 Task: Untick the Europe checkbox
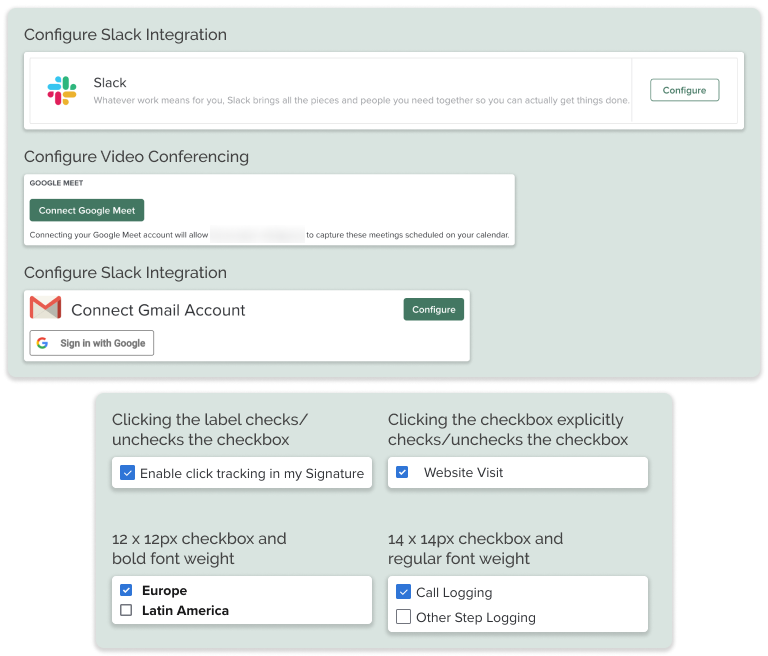pos(126,590)
